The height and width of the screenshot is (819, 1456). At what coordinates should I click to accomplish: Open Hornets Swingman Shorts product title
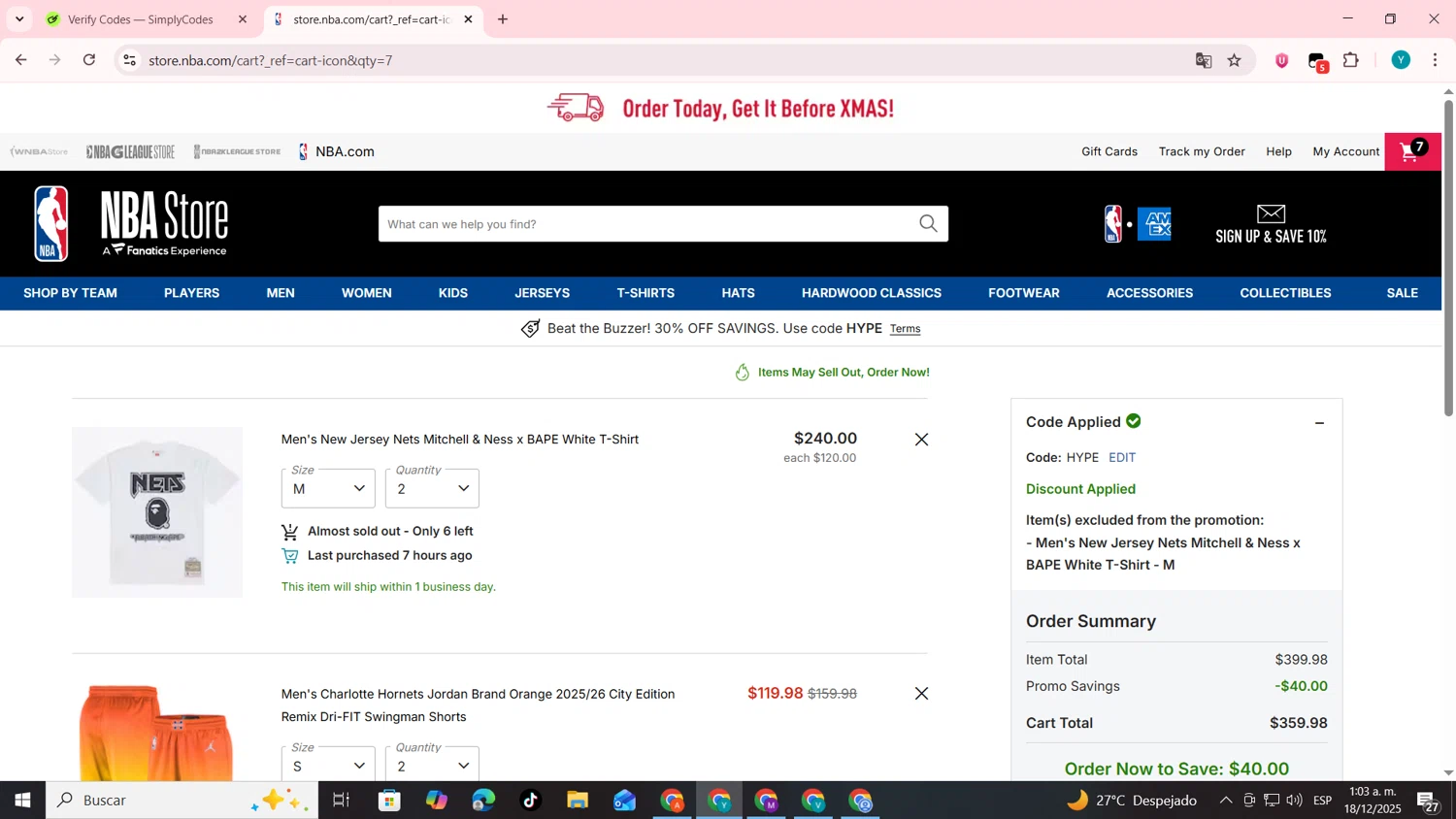(478, 705)
